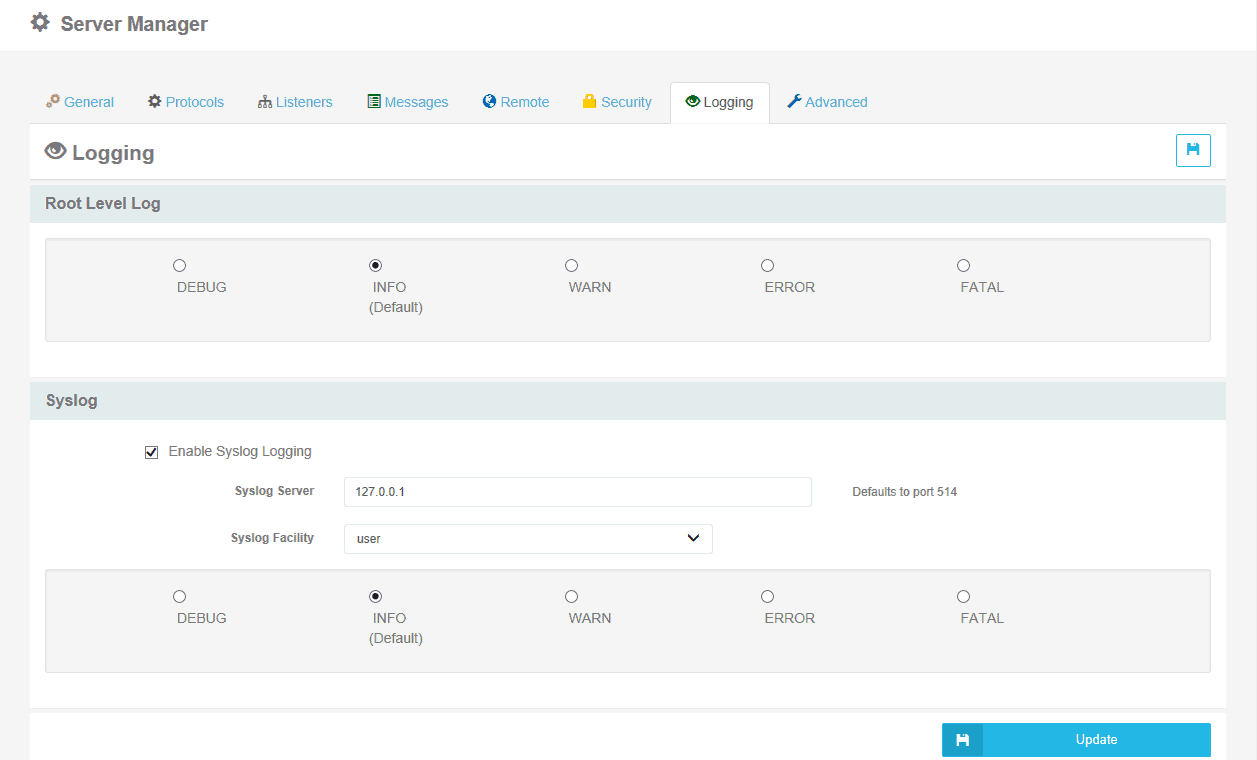Screen dimensions: 1257x760
Task: Select DEBUG as the root log level
Action: pos(179,265)
